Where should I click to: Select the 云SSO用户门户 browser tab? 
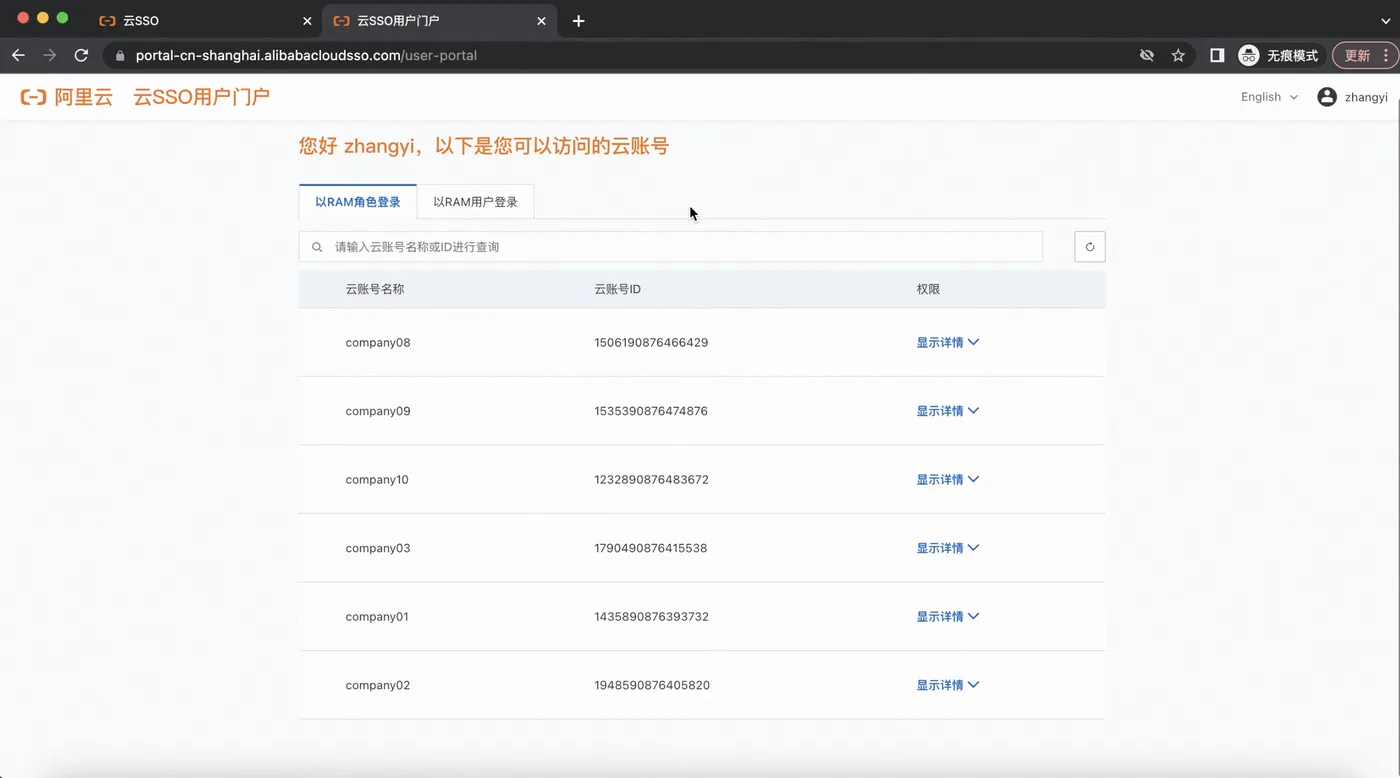(440, 20)
